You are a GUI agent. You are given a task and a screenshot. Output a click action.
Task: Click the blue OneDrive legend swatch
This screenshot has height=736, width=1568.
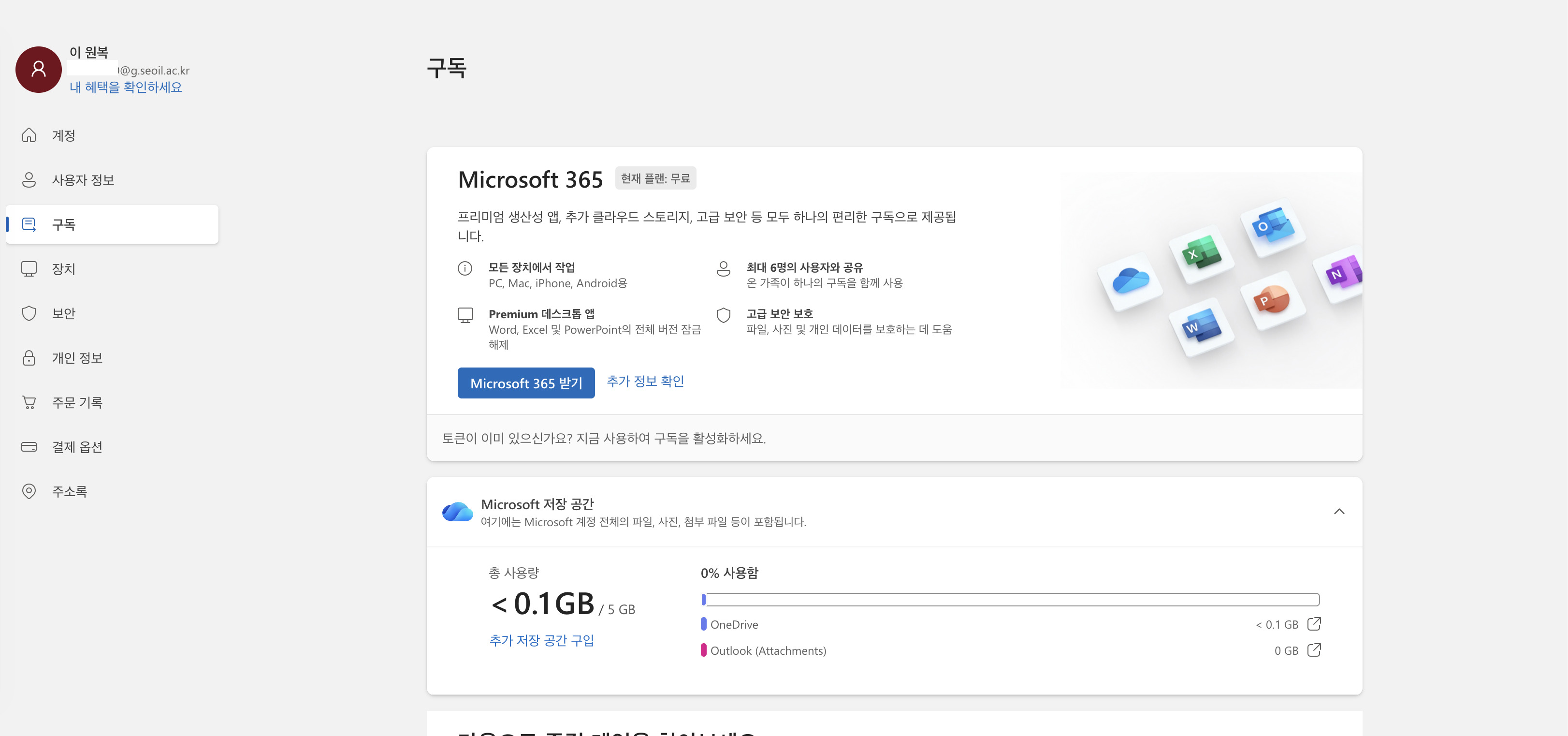[704, 623]
